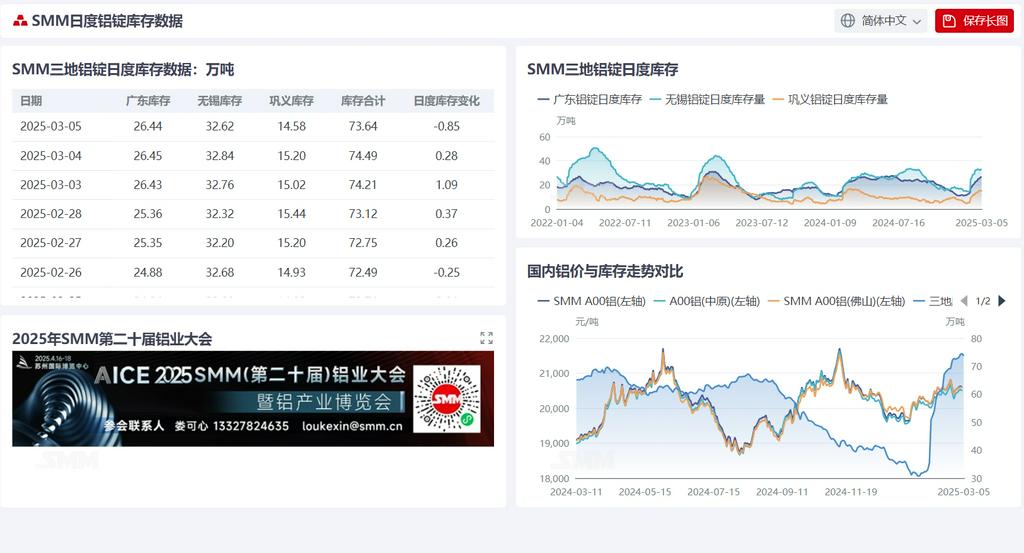Viewport: 1024px width, 553px height.
Task: Click the 2024-09-11 axis label
Action: (782, 492)
